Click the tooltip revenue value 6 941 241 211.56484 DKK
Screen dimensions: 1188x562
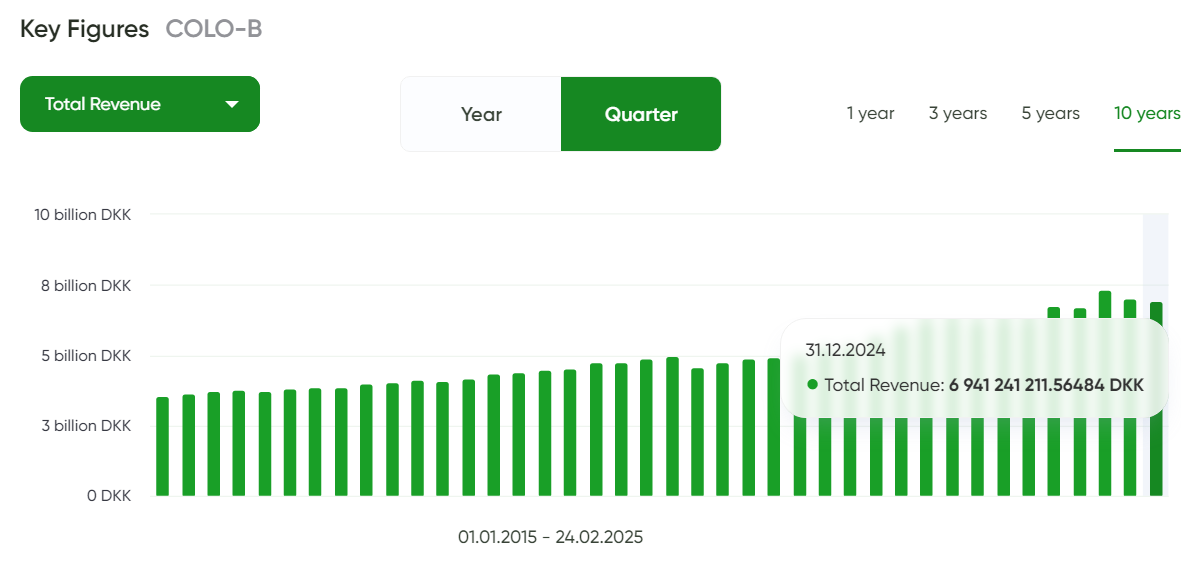coord(1046,385)
